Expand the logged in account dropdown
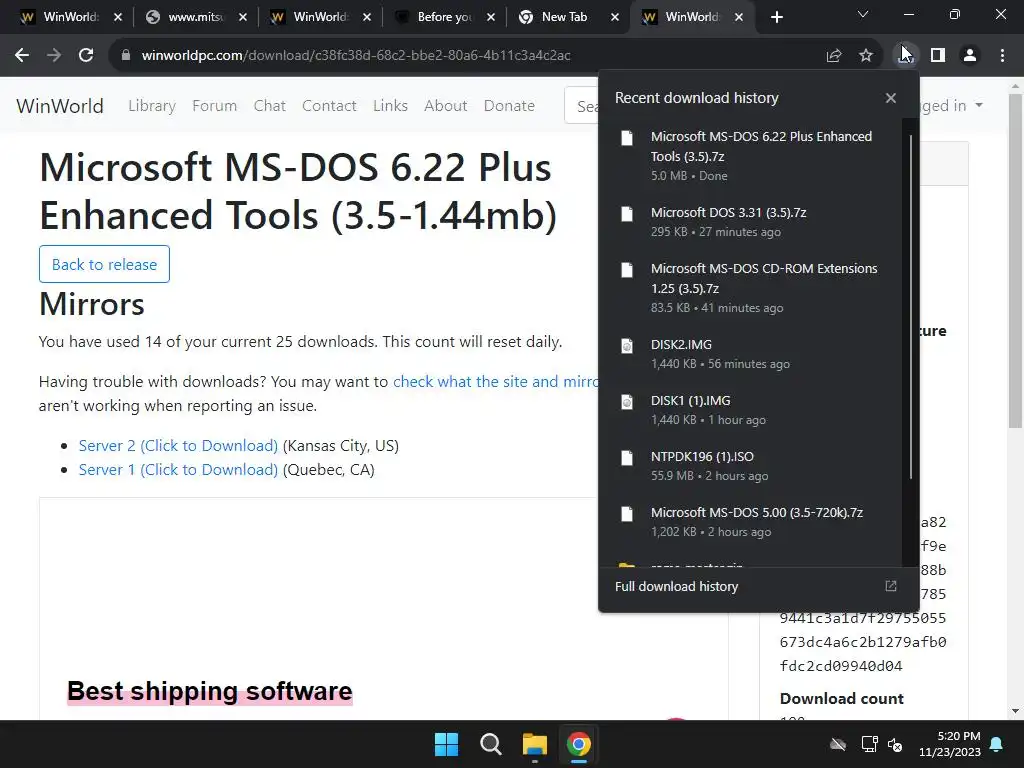This screenshot has width=1024, height=768. (x=951, y=105)
